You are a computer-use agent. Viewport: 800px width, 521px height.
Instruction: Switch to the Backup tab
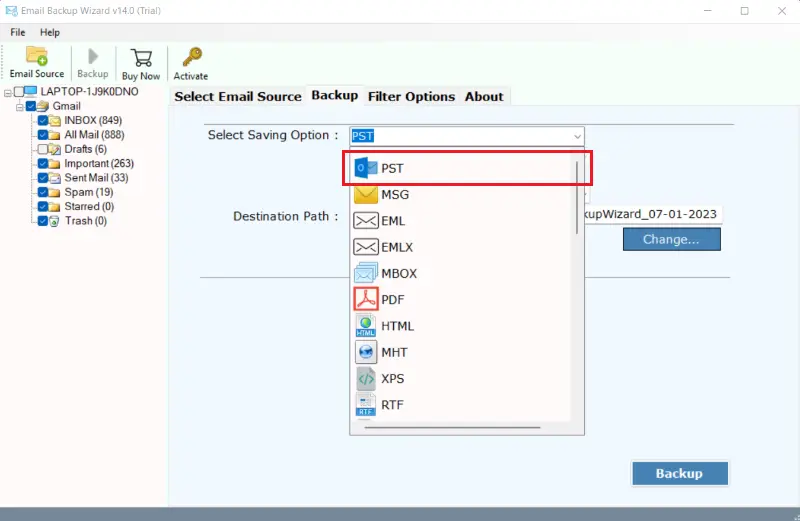[x=335, y=95]
